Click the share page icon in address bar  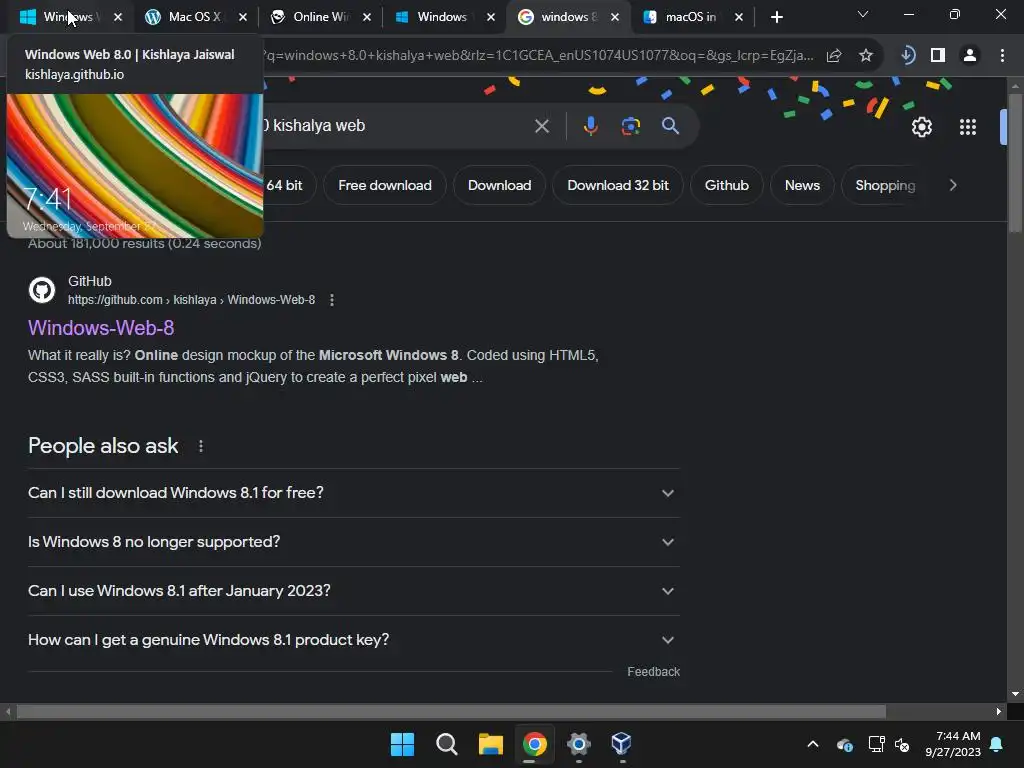click(834, 56)
